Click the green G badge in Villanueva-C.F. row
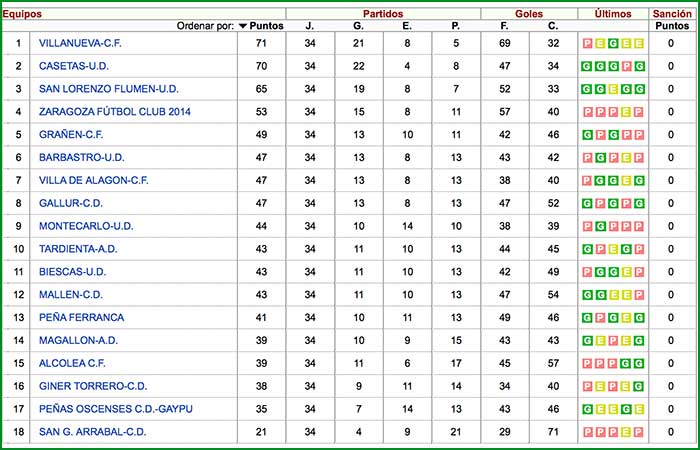Image resolution: width=700 pixels, height=450 pixels. [611, 44]
